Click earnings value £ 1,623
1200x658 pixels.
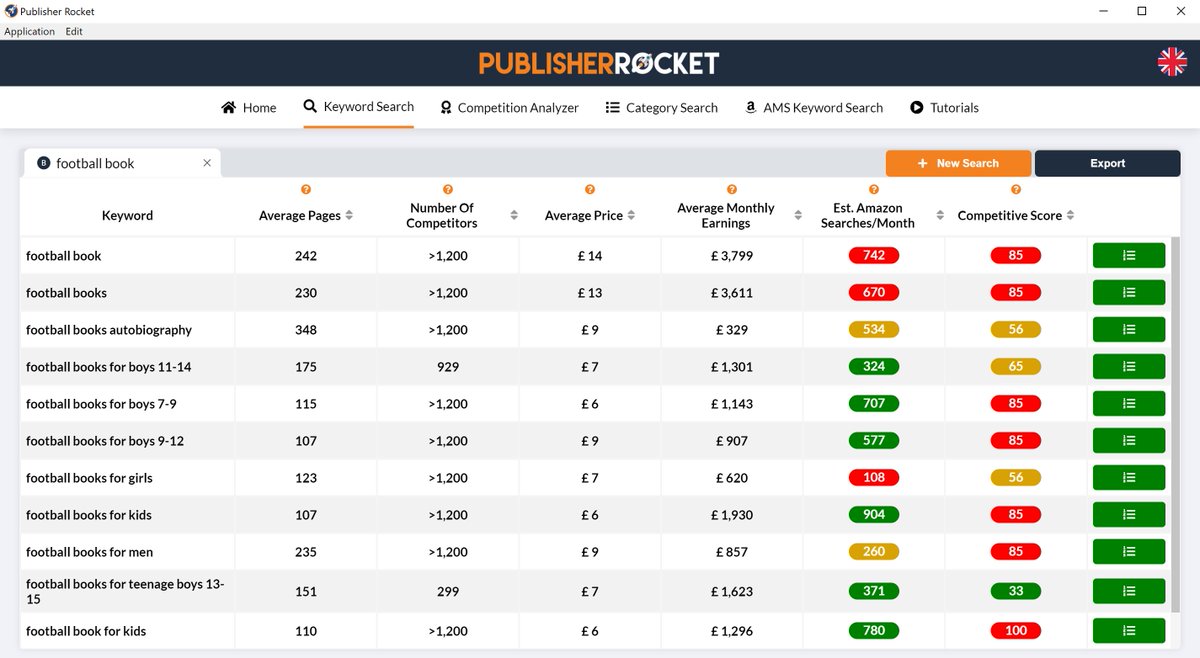732,591
